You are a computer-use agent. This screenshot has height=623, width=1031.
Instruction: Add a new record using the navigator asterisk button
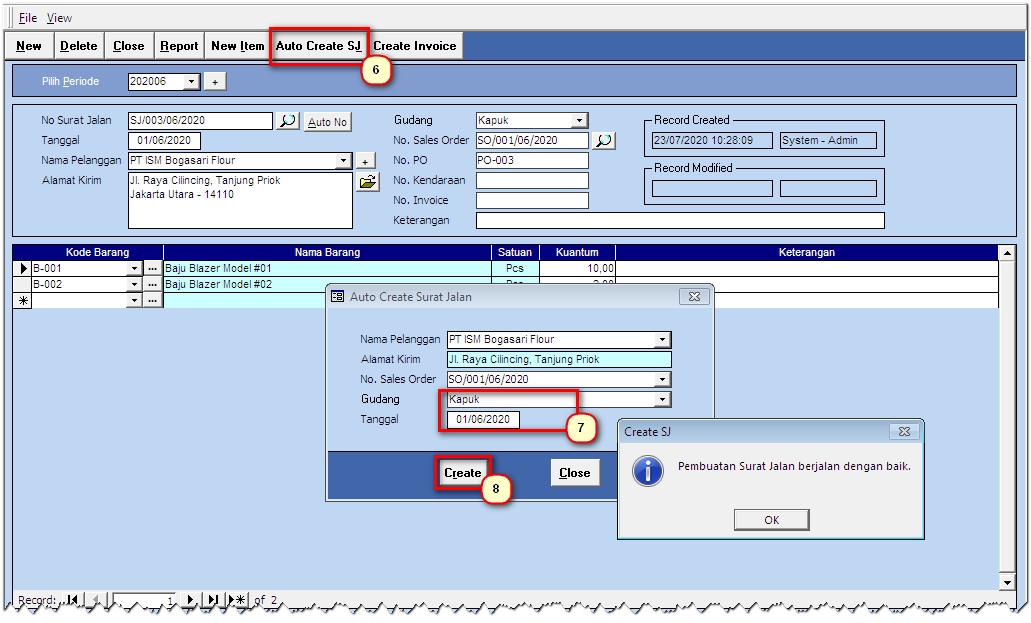tap(238, 600)
